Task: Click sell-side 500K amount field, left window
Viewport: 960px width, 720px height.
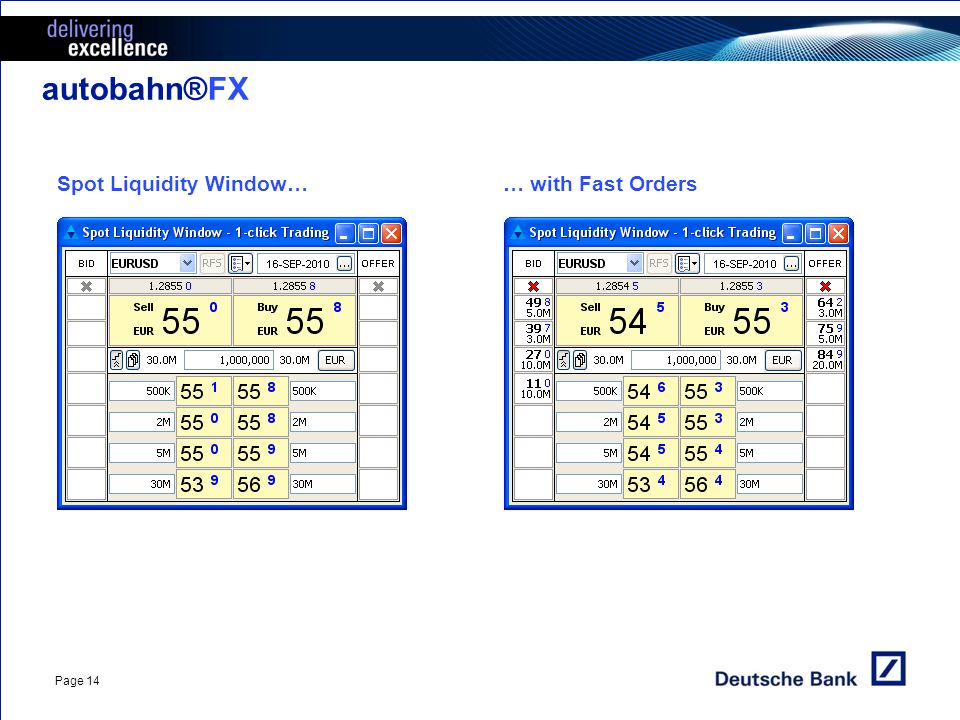Action: point(142,391)
